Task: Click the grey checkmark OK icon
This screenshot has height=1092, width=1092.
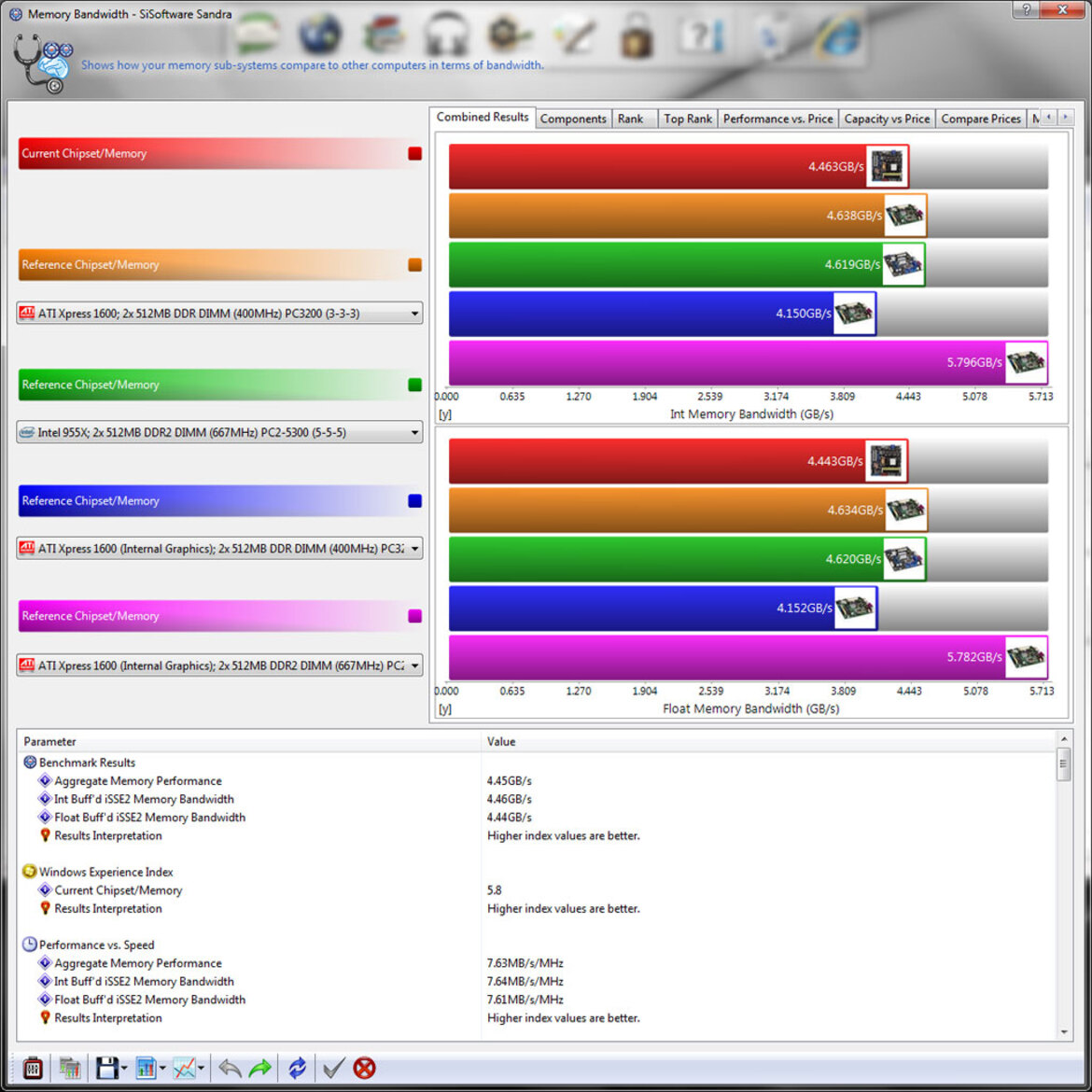Action: (x=333, y=1068)
